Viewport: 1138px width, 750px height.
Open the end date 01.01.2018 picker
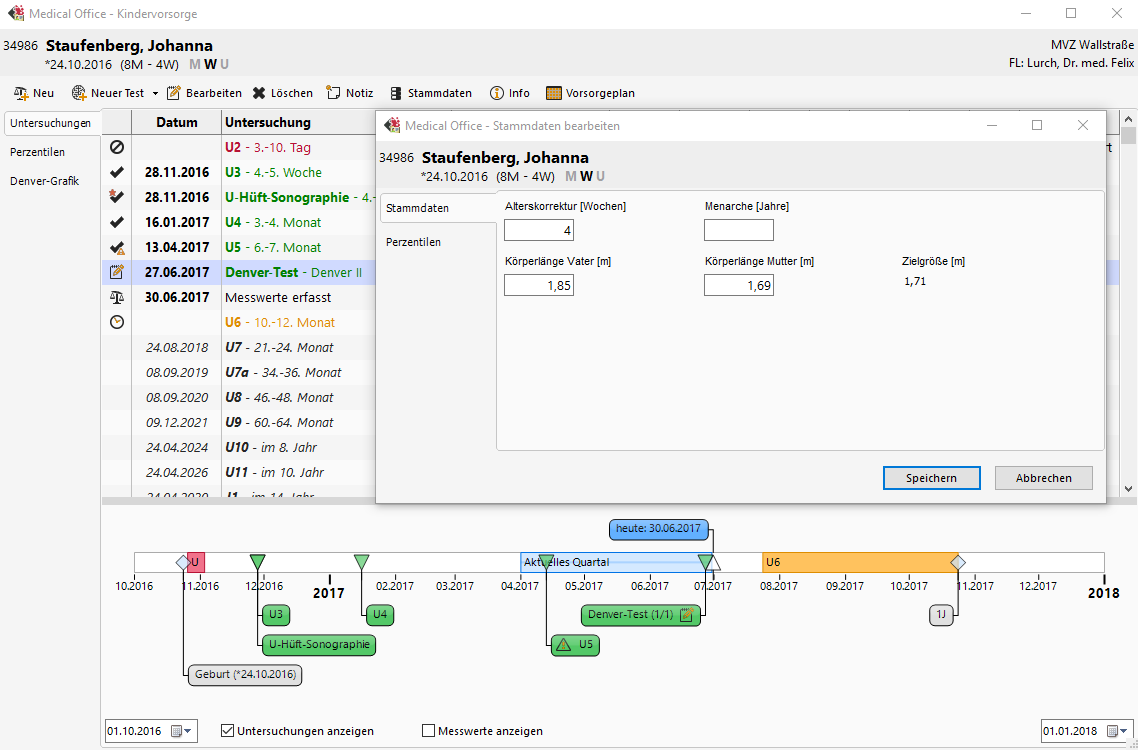point(1117,731)
